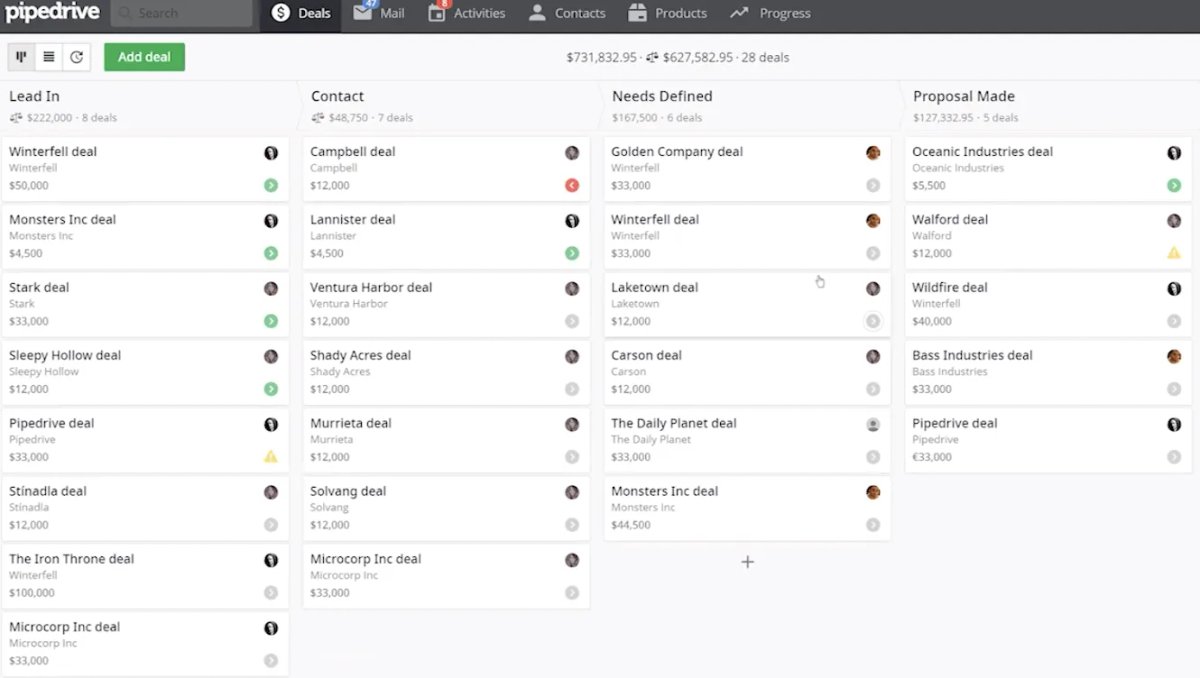
Task: Click grey activity arrow on Stínadla deal
Action: click(x=271, y=525)
